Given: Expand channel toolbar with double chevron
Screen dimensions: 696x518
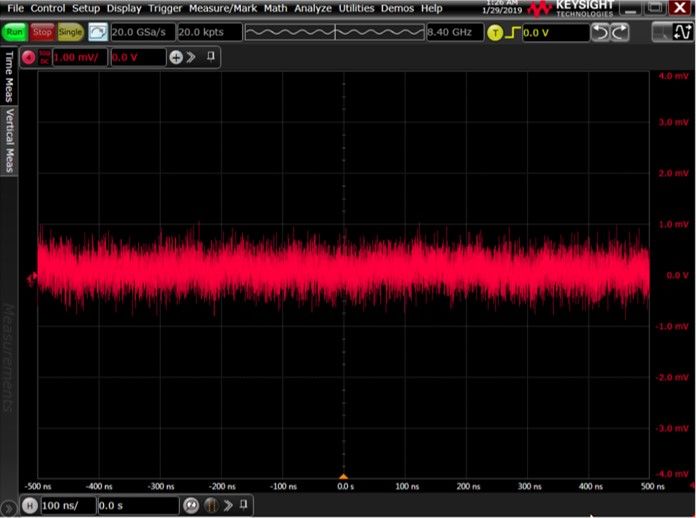Looking at the screenshot, I should point(191,57).
